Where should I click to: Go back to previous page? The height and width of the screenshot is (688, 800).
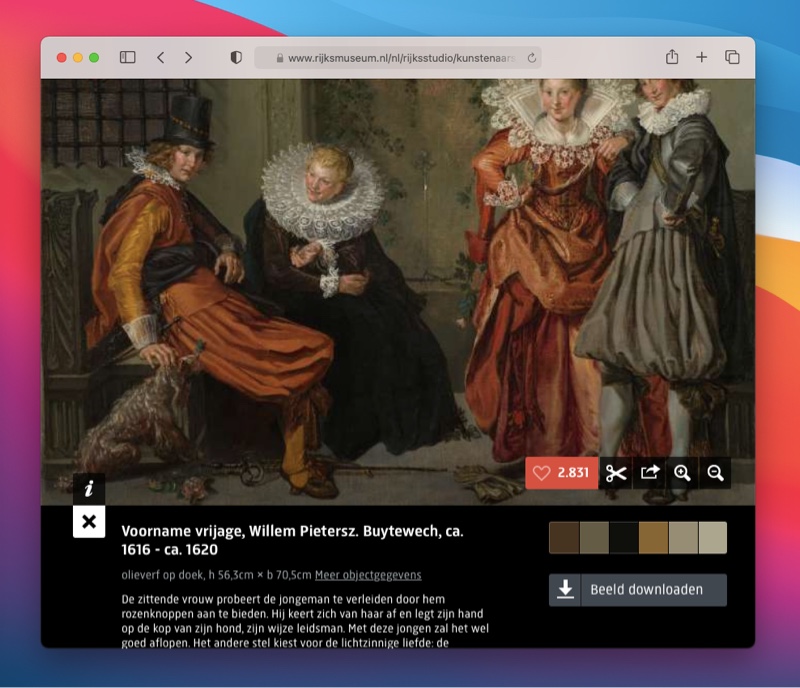pos(161,57)
